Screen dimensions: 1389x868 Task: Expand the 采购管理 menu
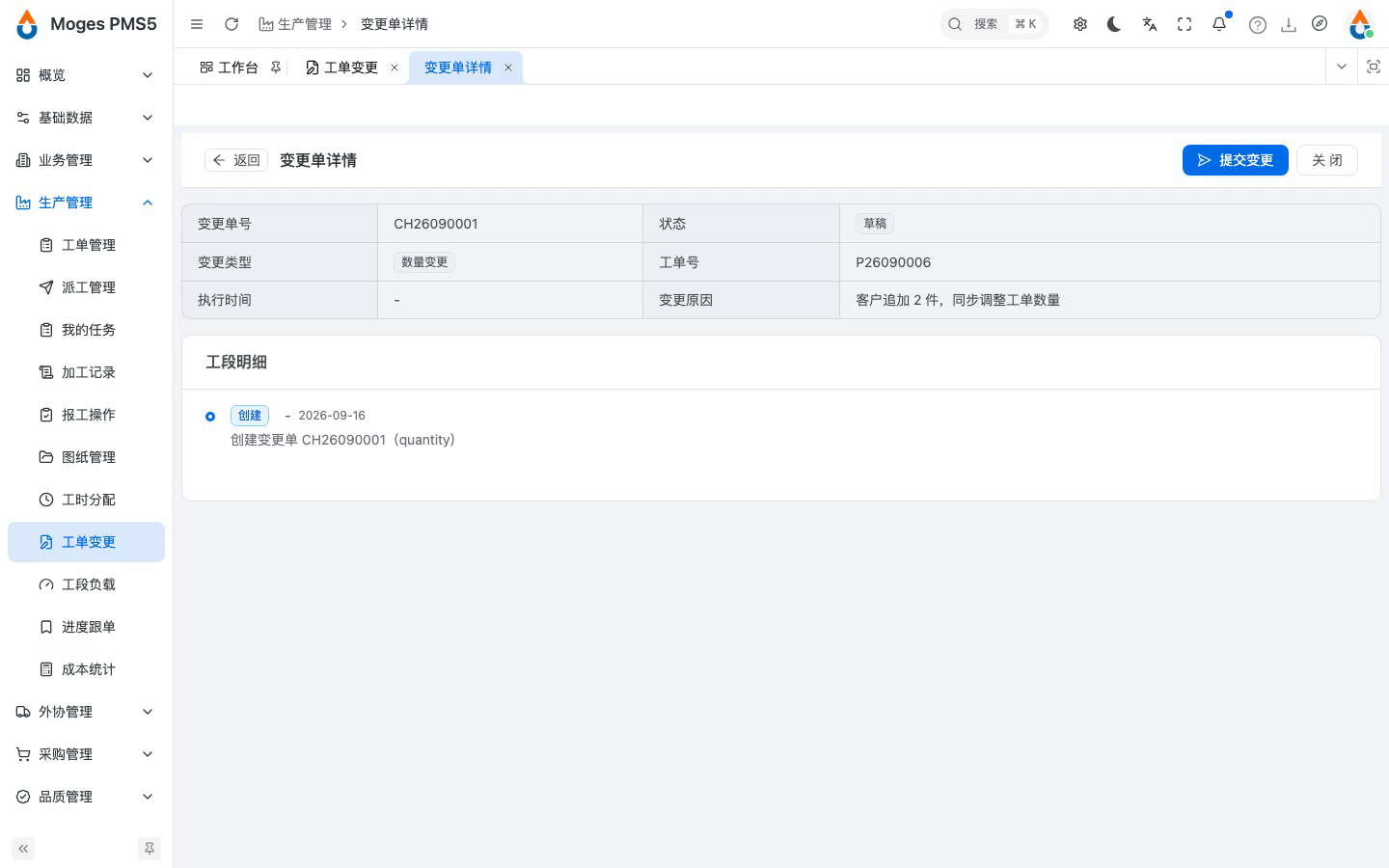pos(86,754)
